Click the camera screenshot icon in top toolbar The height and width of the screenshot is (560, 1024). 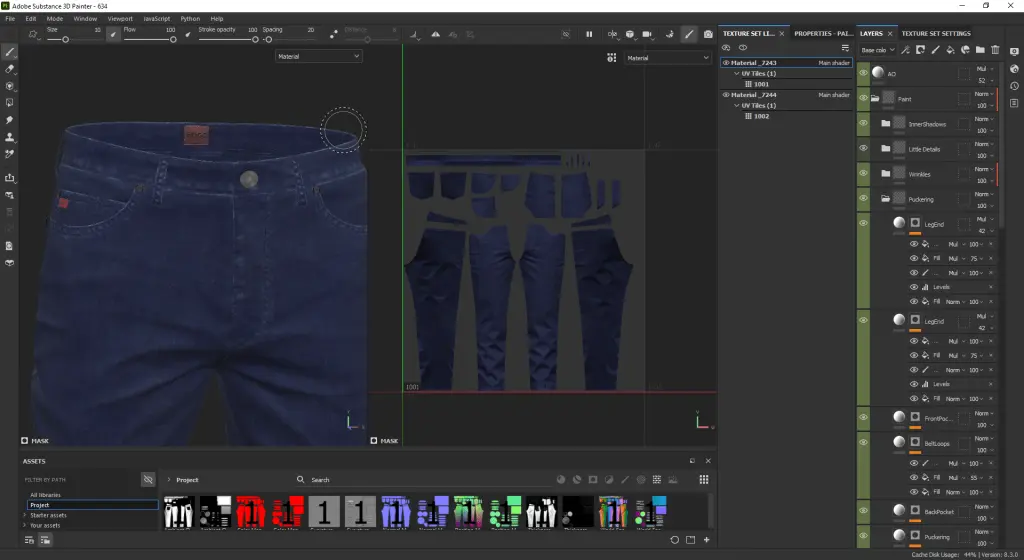(709, 34)
